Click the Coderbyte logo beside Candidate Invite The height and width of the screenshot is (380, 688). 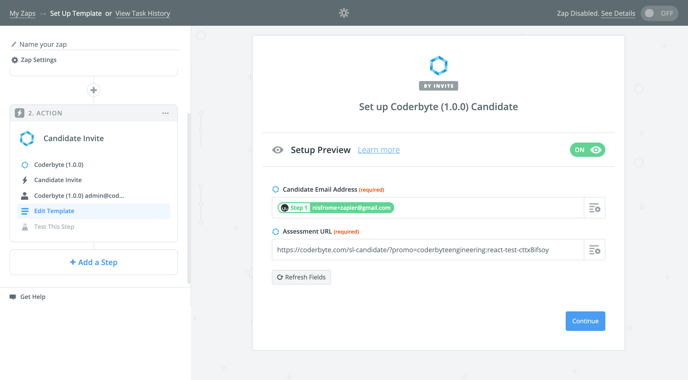[x=27, y=138]
